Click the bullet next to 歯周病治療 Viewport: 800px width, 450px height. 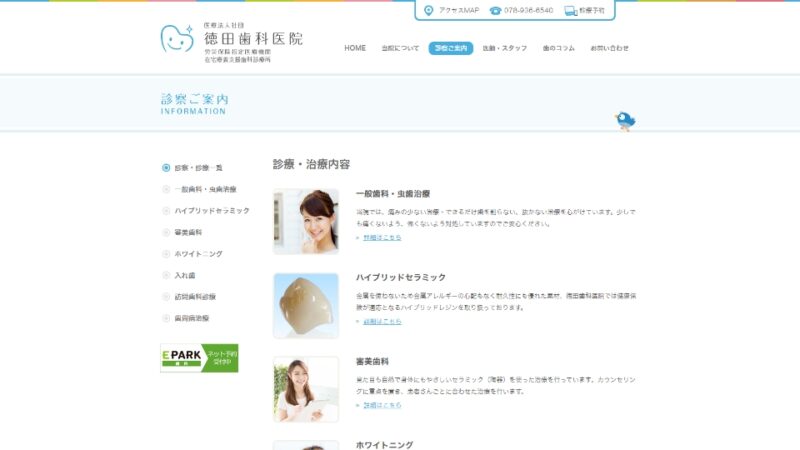point(166,318)
